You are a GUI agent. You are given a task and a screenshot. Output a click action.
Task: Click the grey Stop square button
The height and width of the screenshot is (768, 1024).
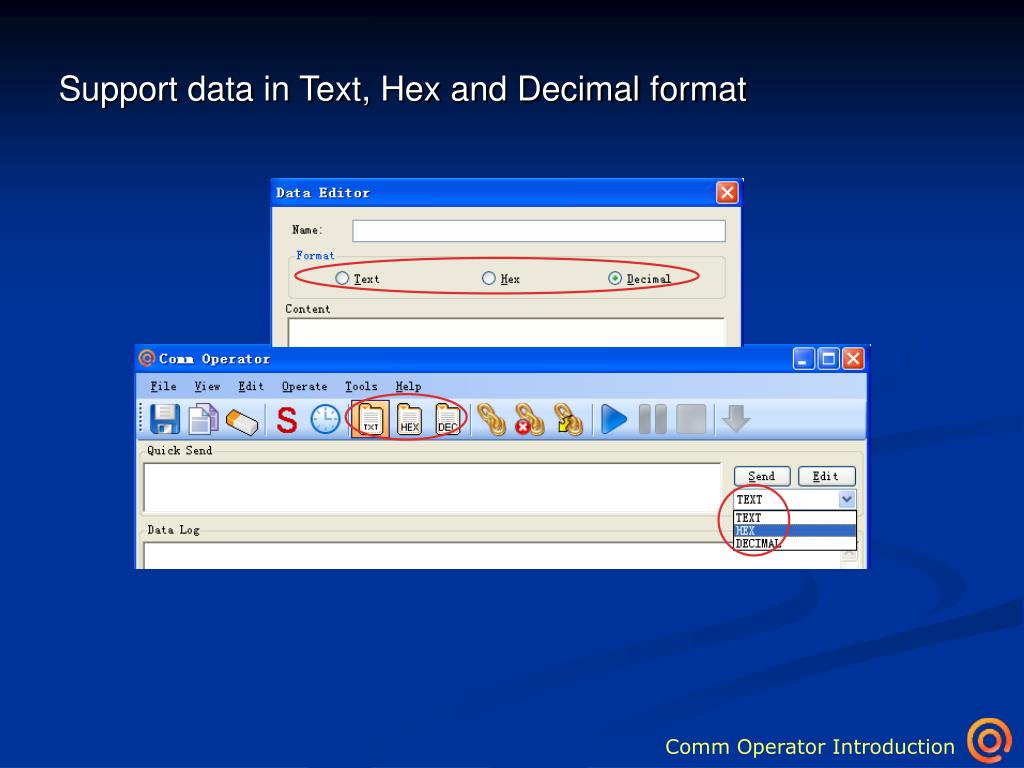point(691,419)
